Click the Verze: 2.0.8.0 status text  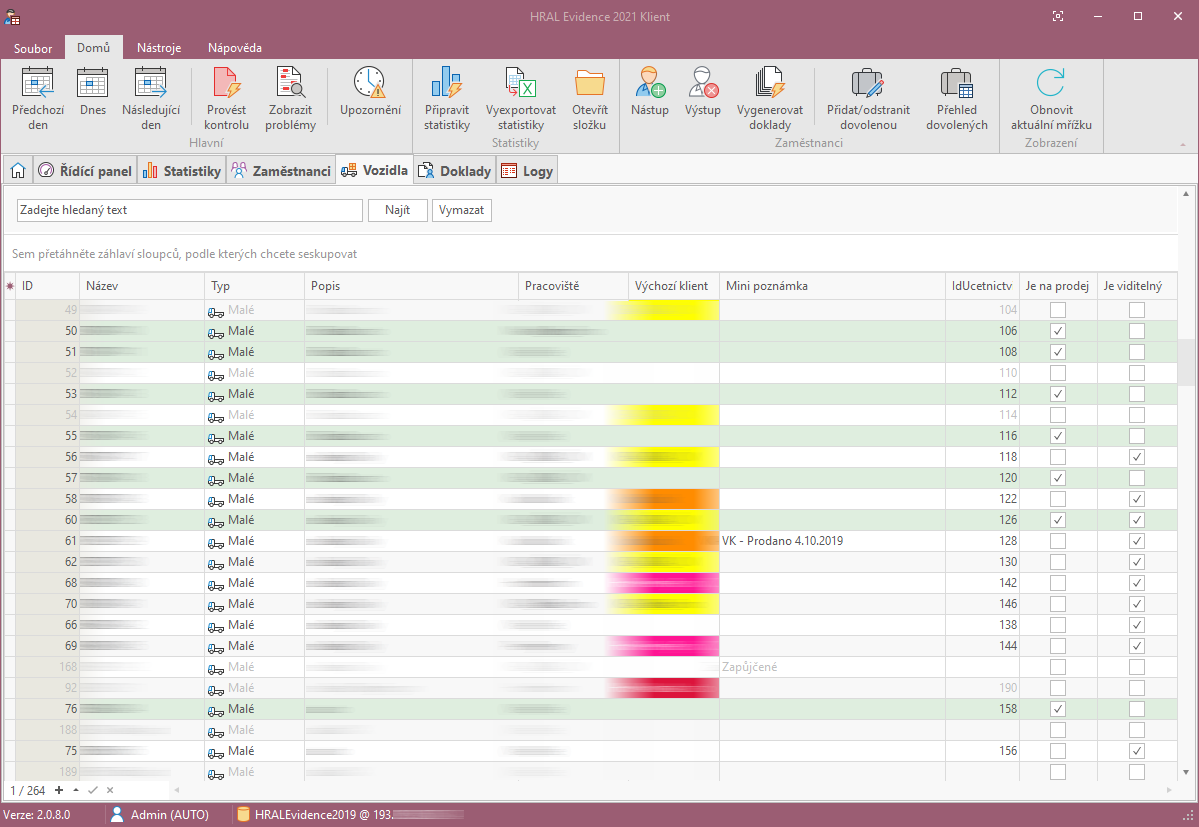point(37,815)
